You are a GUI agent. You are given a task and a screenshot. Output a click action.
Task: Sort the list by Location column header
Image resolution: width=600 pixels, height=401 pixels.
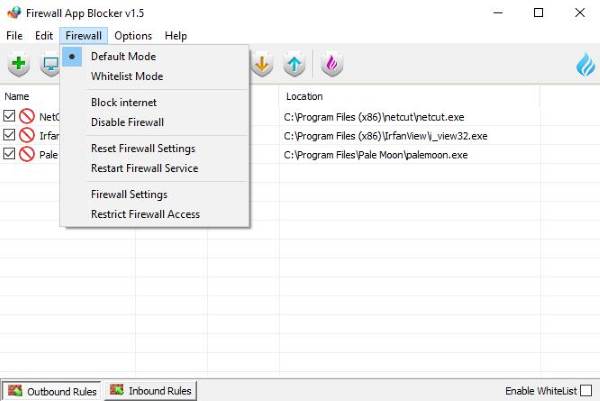point(304,97)
